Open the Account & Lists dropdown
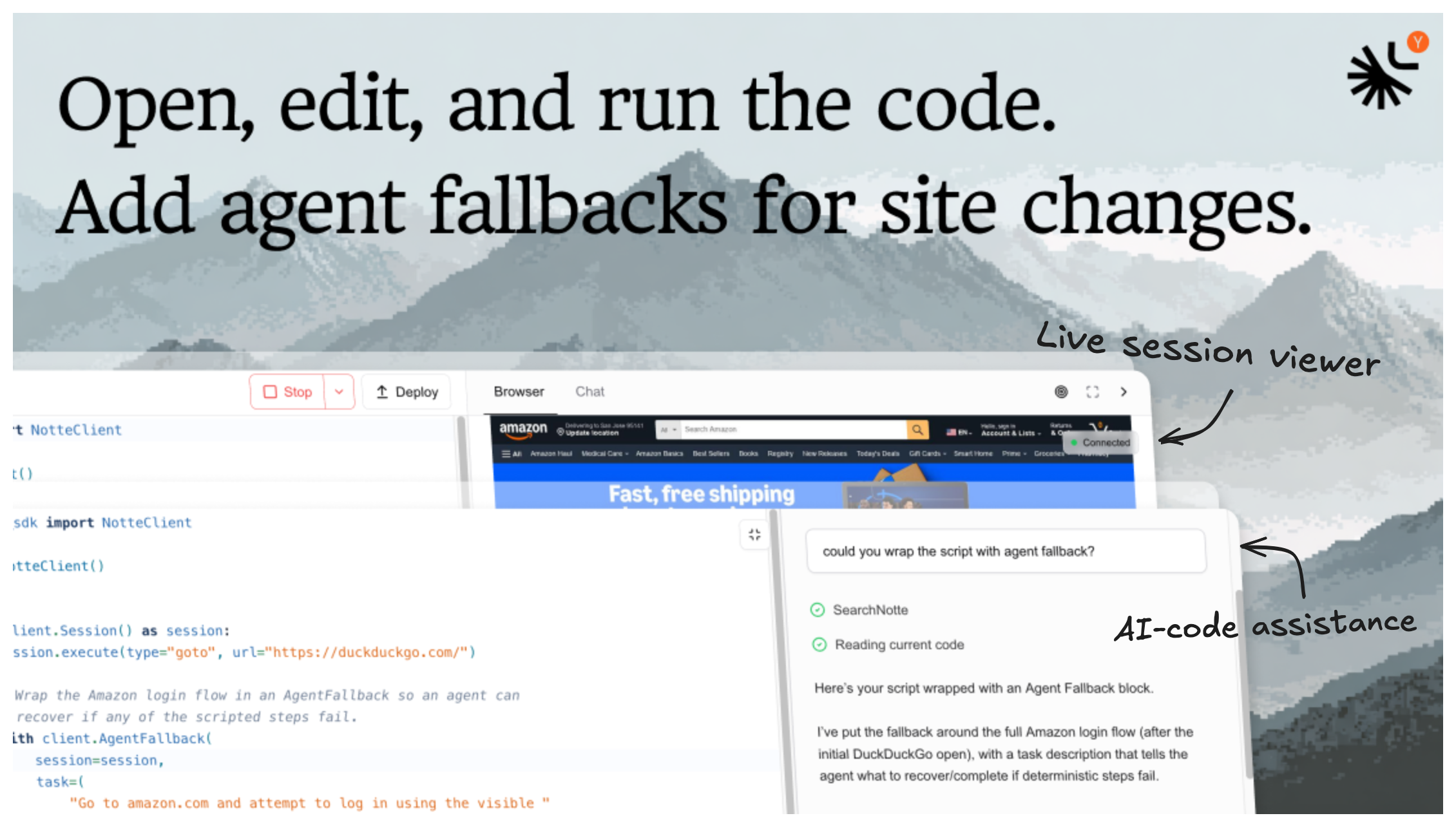1456x827 pixels. [x=1010, y=433]
